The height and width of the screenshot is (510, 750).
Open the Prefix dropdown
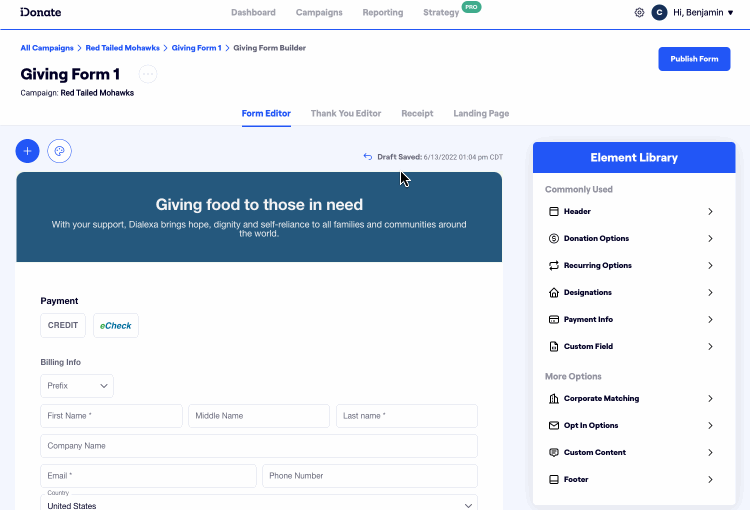coord(77,386)
